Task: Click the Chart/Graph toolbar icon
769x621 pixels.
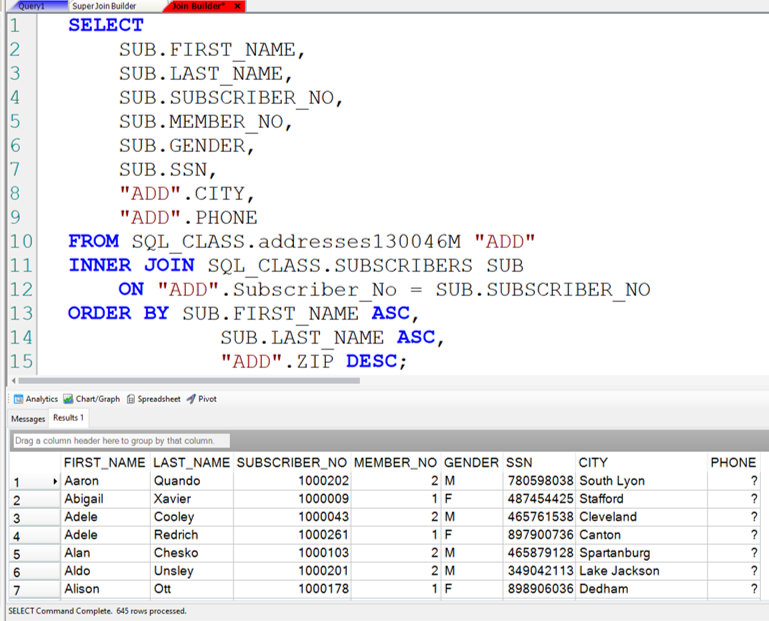Action: tap(91, 399)
